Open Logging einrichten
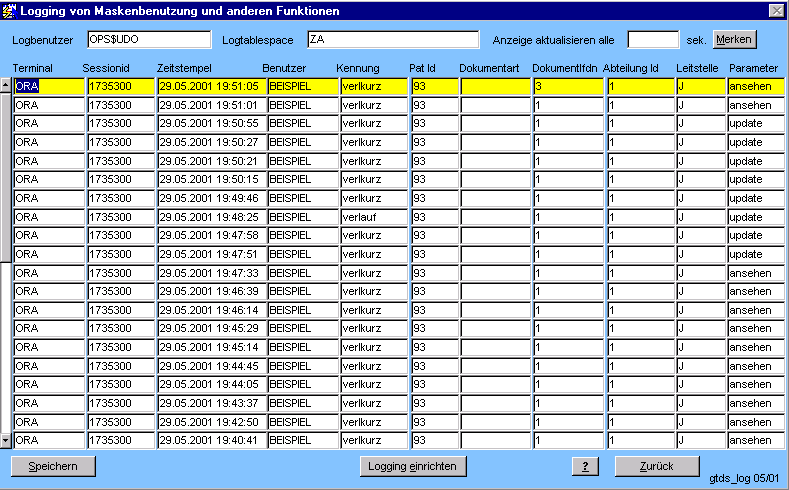 tap(413, 466)
